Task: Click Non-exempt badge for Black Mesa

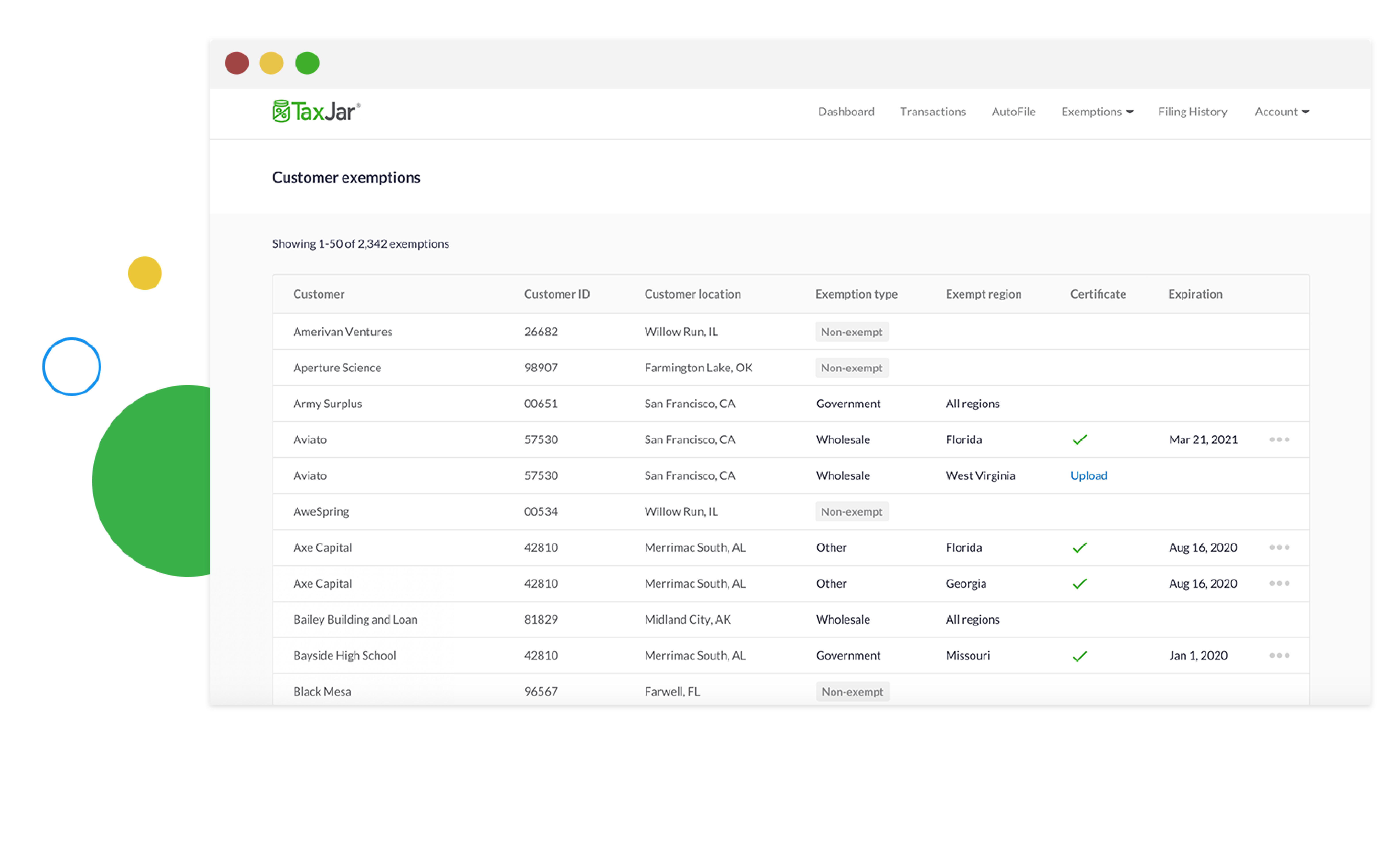Action: pos(853,691)
